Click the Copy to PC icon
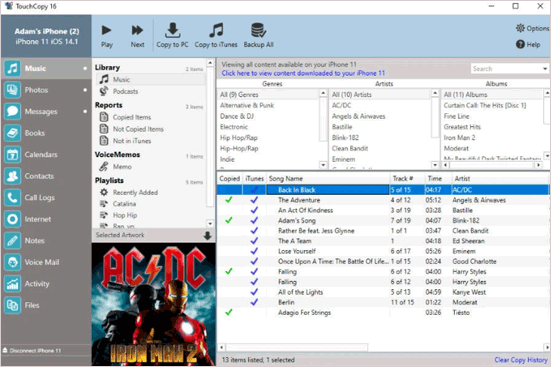The height and width of the screenshot is (367, 551). pyautogui.click(x=172, y=30)
